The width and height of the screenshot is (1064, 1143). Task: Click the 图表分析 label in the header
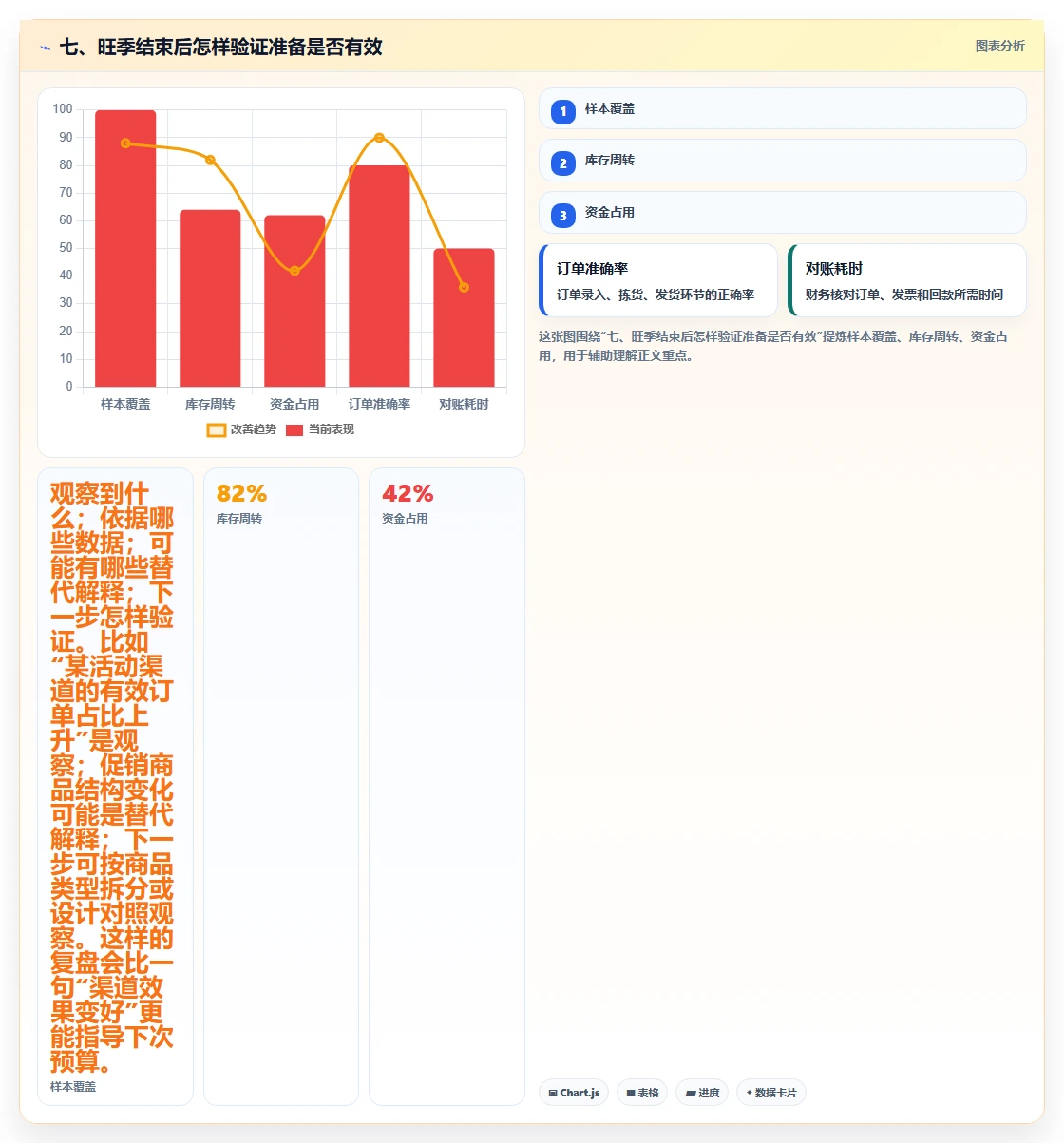[1000, 46]
